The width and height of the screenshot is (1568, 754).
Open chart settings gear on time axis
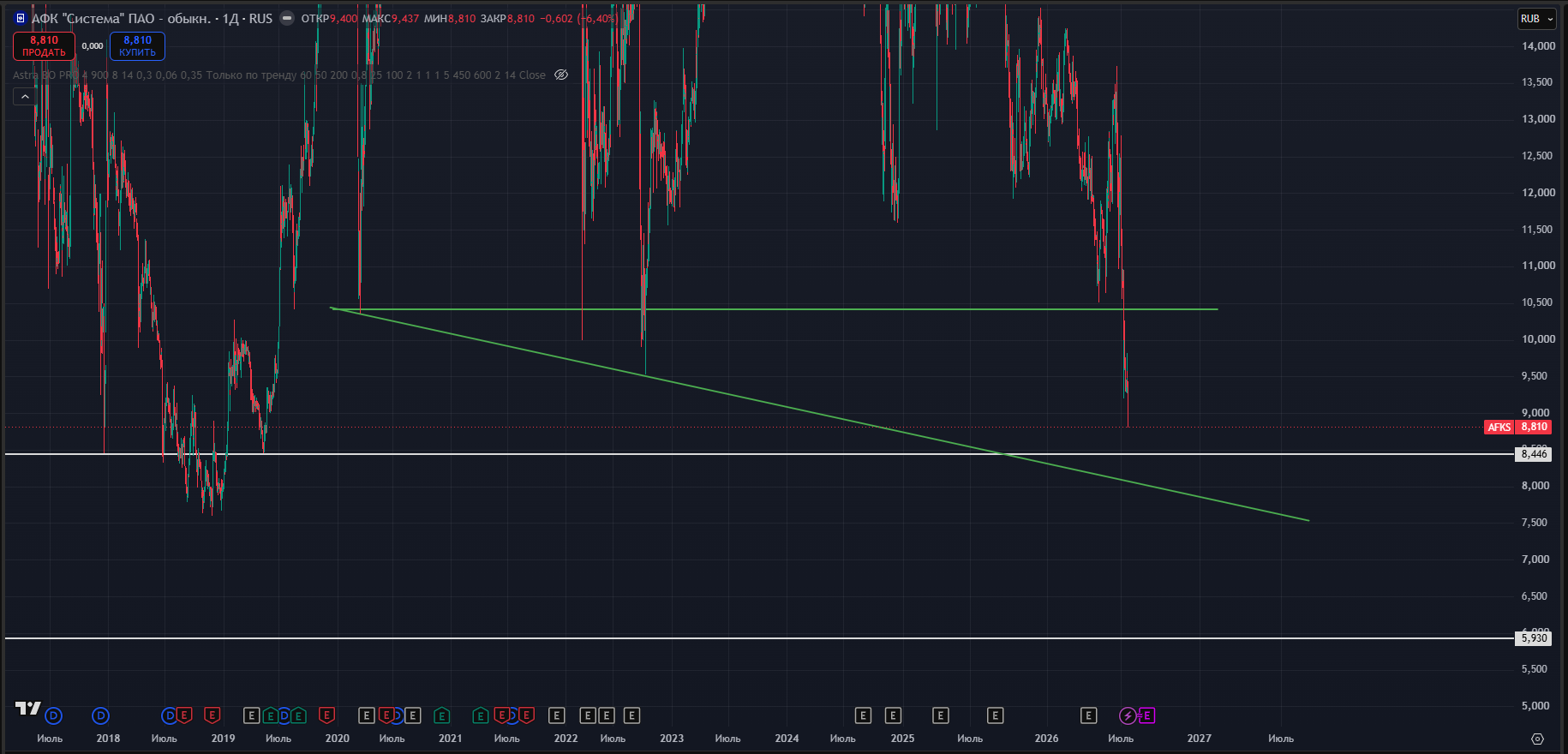click(x=1537, y=739)
